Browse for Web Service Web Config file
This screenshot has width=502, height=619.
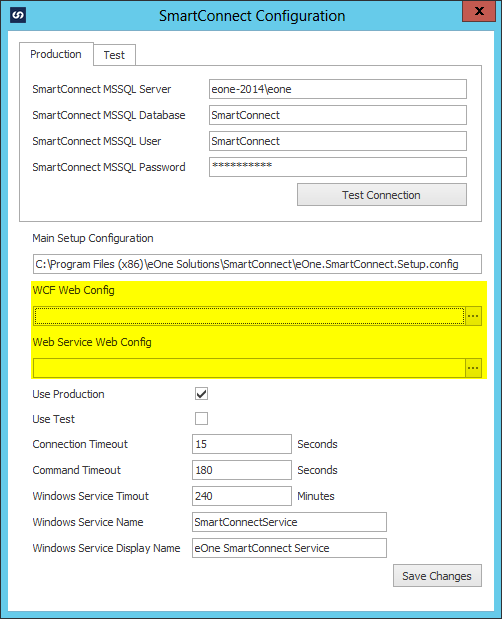coord(474,368)
